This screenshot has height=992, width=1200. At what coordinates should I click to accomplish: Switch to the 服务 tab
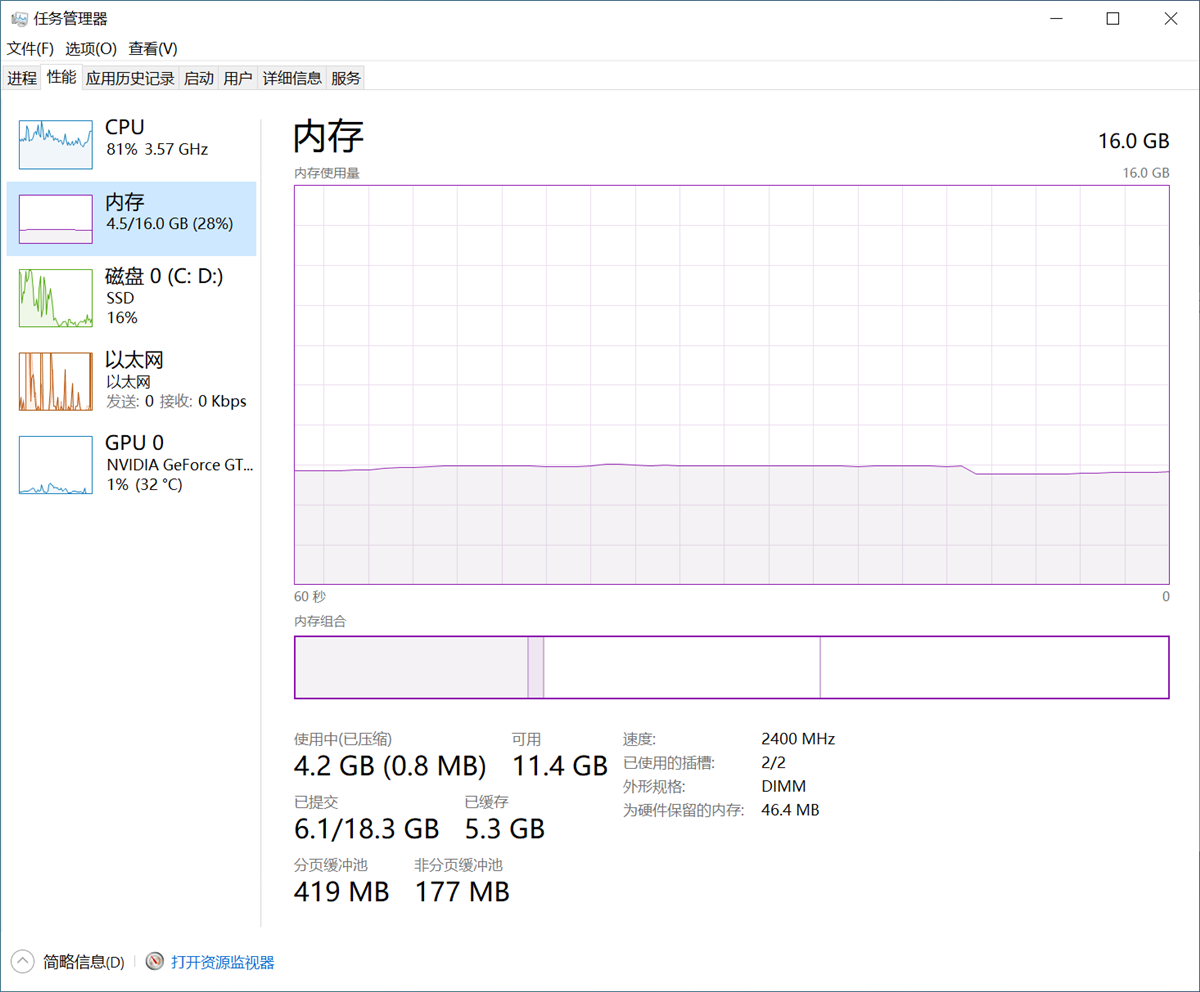click(346, 78)
